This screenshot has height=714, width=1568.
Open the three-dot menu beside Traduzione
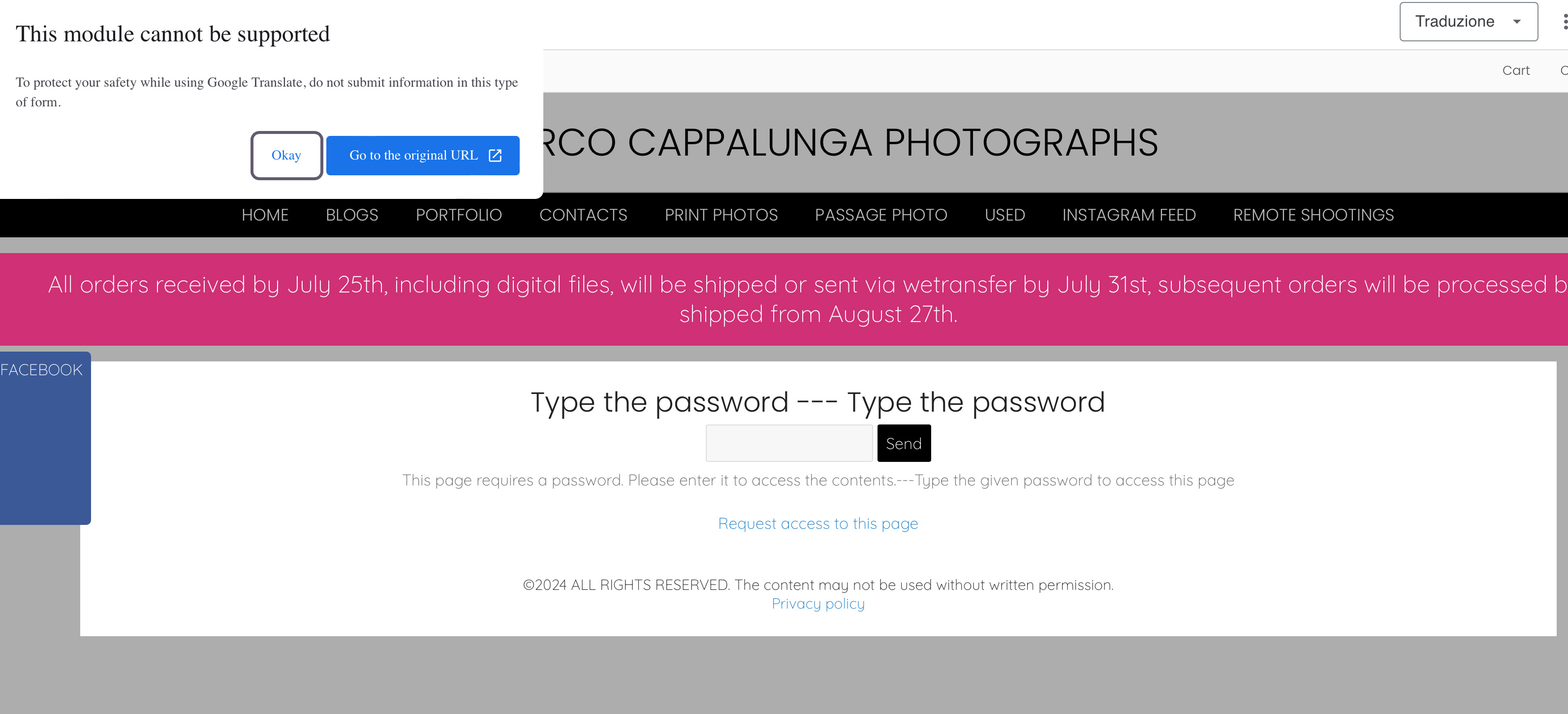click(x=1565, y=22)
